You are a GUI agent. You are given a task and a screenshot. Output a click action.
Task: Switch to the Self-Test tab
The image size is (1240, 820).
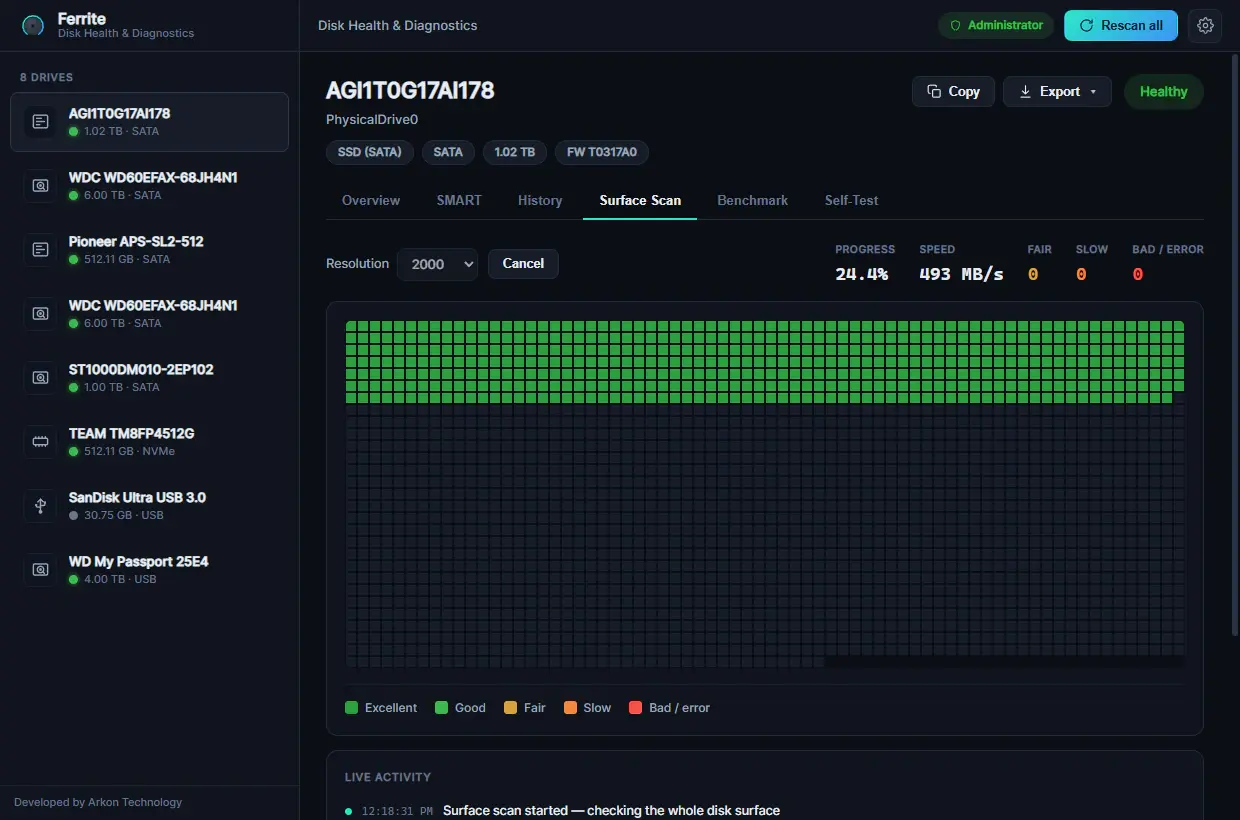pyautogui.click(x=852, y=200)
